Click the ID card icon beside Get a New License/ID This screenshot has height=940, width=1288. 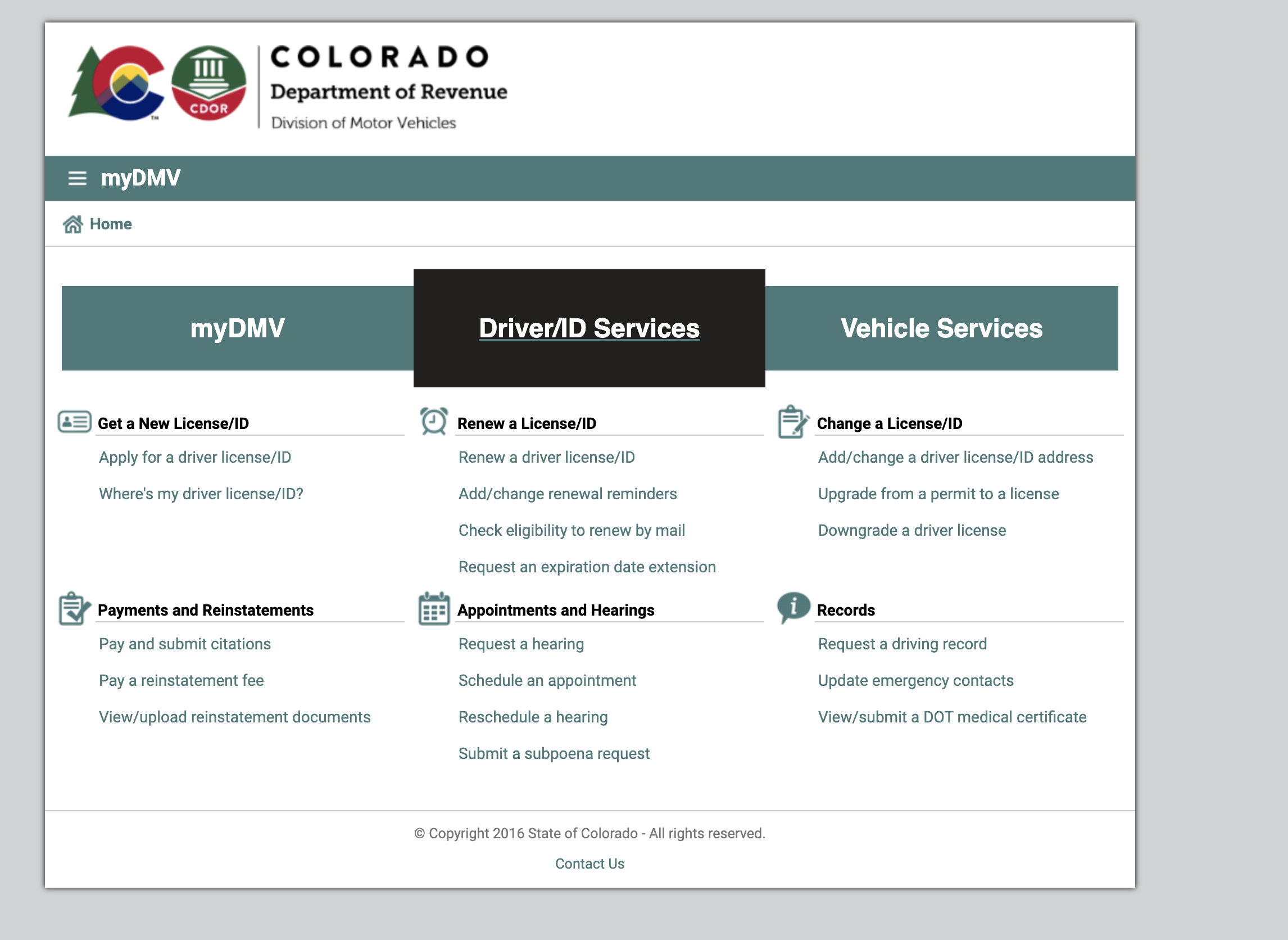click(x=75, y=422)
